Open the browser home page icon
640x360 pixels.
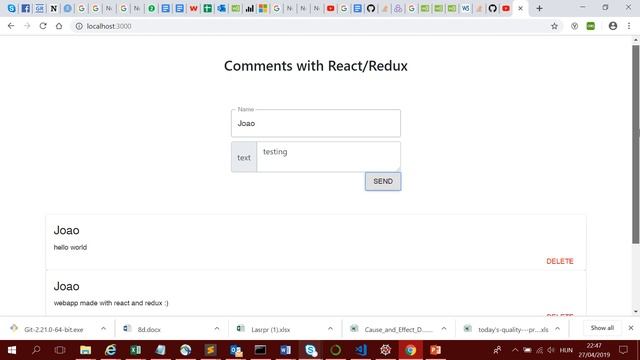coord(59,26)
